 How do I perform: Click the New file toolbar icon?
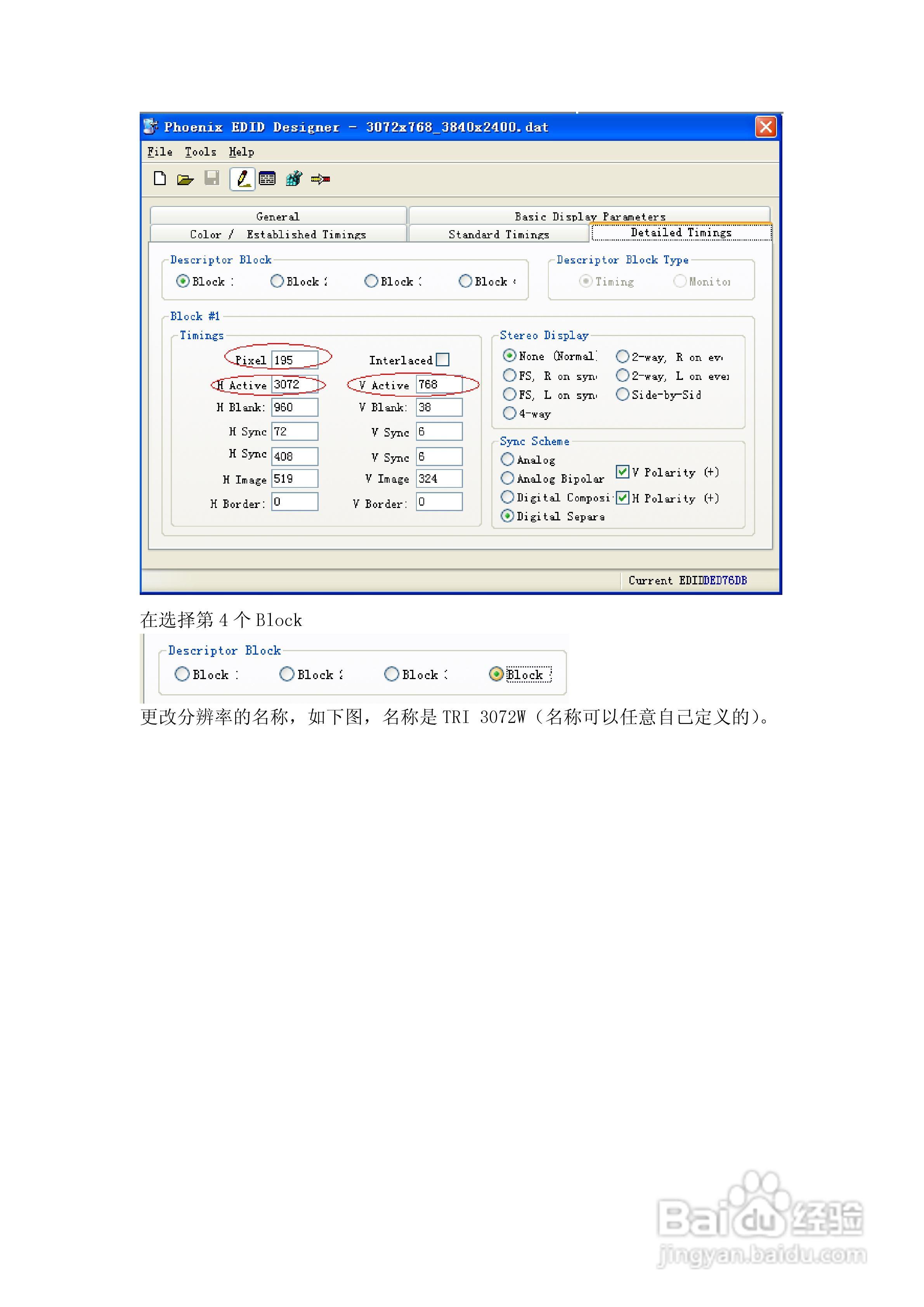point(160,179)
